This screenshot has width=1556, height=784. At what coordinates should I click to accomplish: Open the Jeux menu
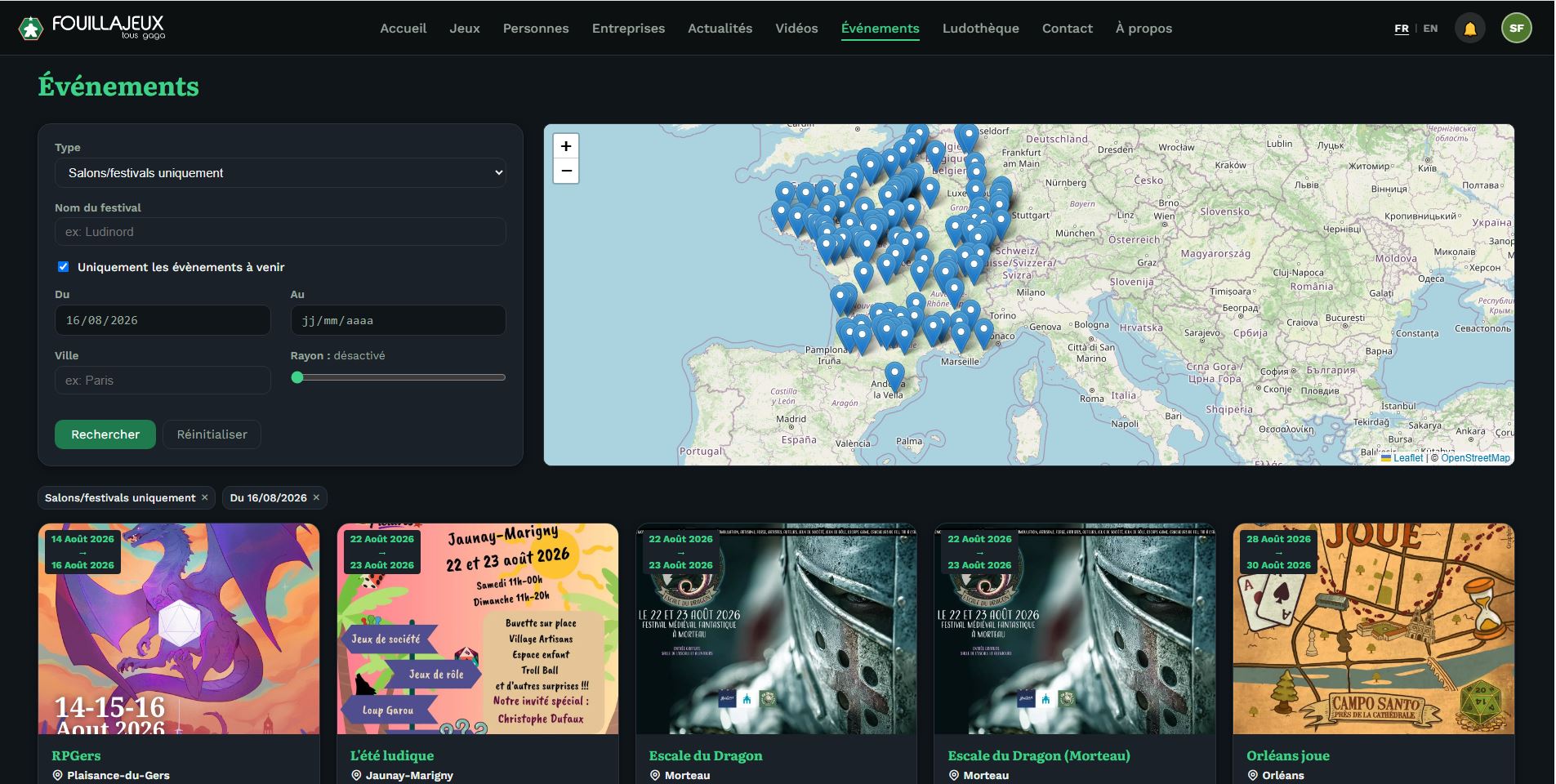[465, 29]
